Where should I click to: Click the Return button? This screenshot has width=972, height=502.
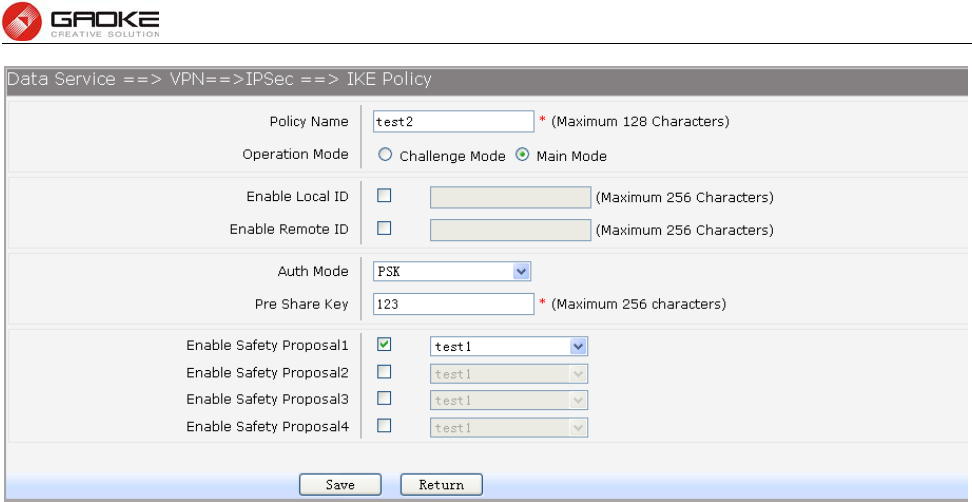(x=441, y=485)
